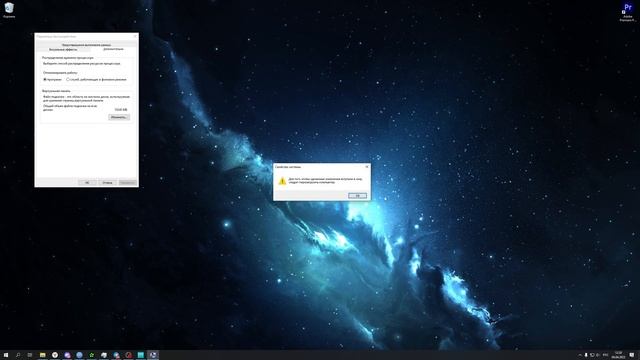Screen dimensions: 640x360
Task: Open the white round browser icon on the taskbar
Action: tap(55, 355)
